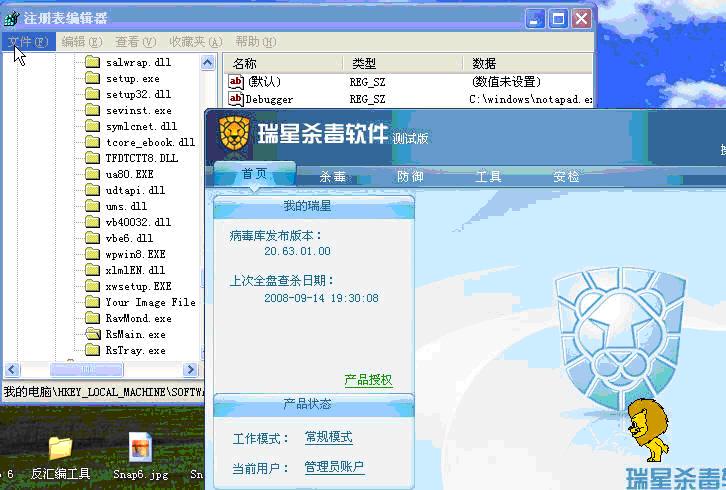The height and width of the screenshot is (490, 726).
Task: Minimize the Registry Editor window
Action: point(535,19)
